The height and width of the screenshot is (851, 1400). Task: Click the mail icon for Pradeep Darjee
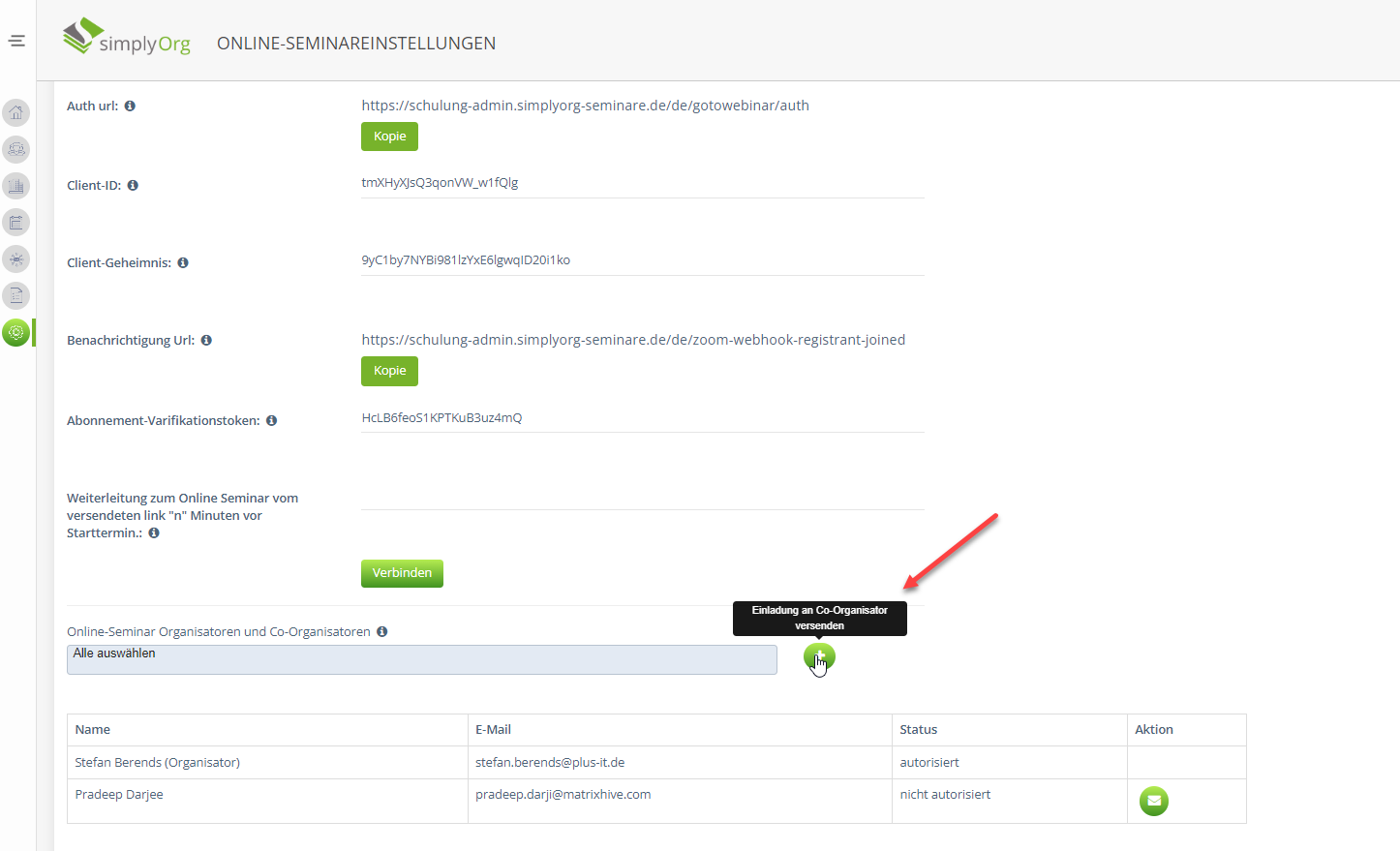click(x=1153, y=801)
